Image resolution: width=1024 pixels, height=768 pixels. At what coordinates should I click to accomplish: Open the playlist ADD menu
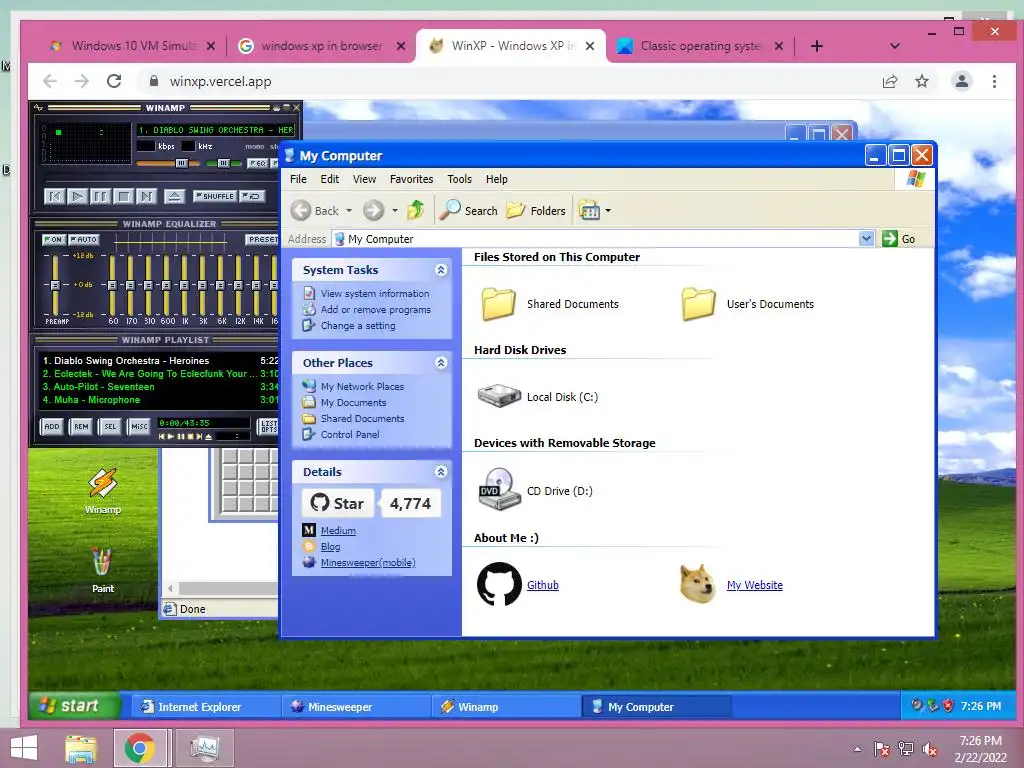52,426
